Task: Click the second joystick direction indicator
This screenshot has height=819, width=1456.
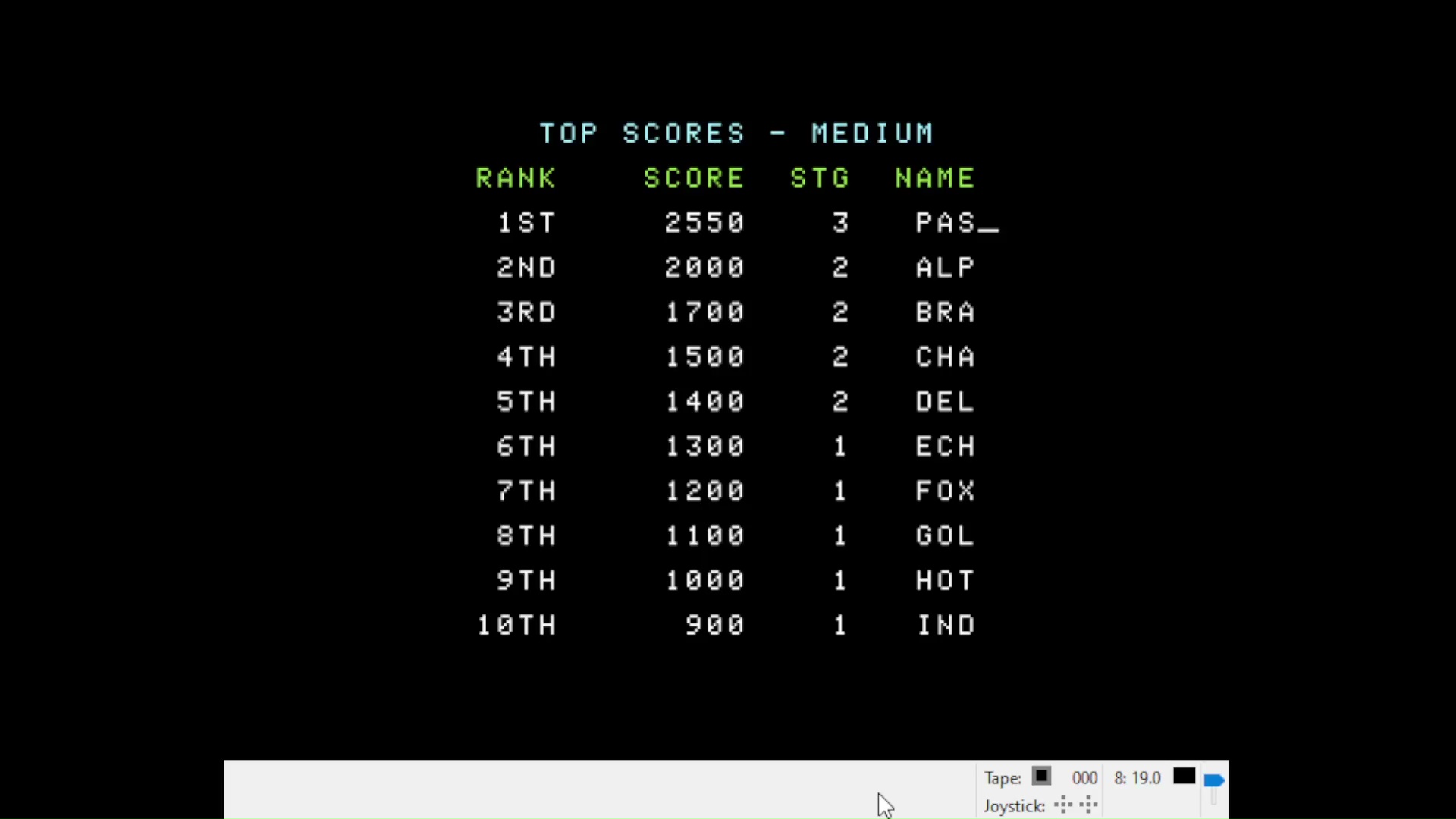Action: click(1089, 805)
